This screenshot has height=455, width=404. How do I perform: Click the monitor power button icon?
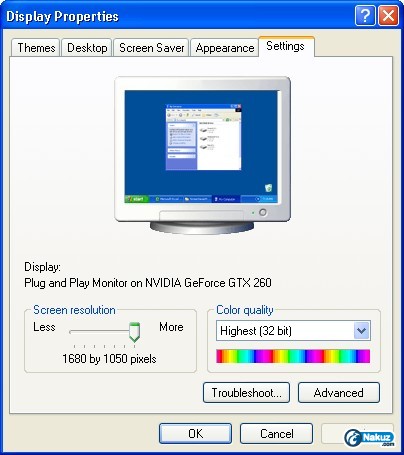[x=263, y=212]
